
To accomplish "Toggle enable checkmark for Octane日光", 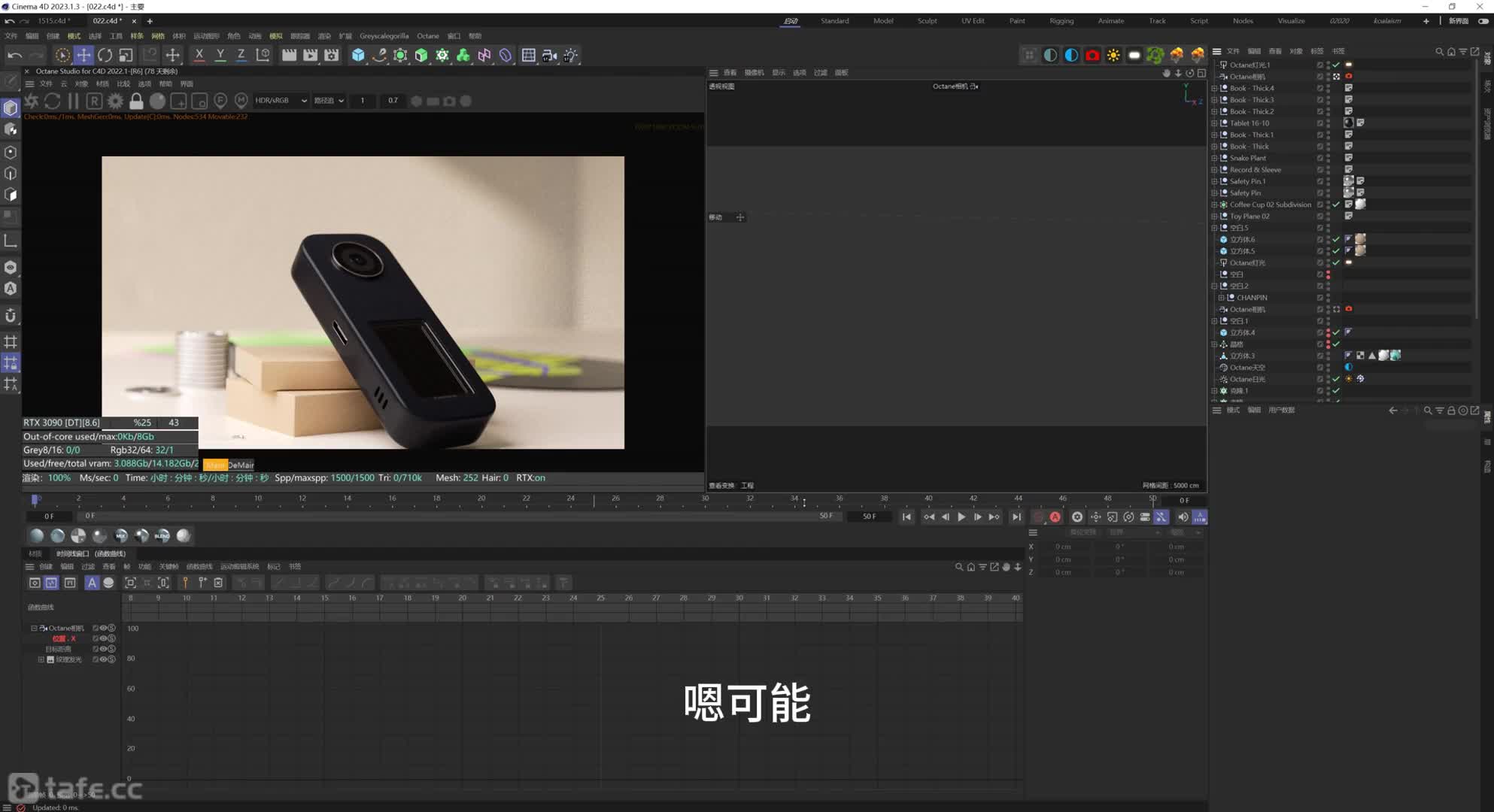I will click(1336, 379).
